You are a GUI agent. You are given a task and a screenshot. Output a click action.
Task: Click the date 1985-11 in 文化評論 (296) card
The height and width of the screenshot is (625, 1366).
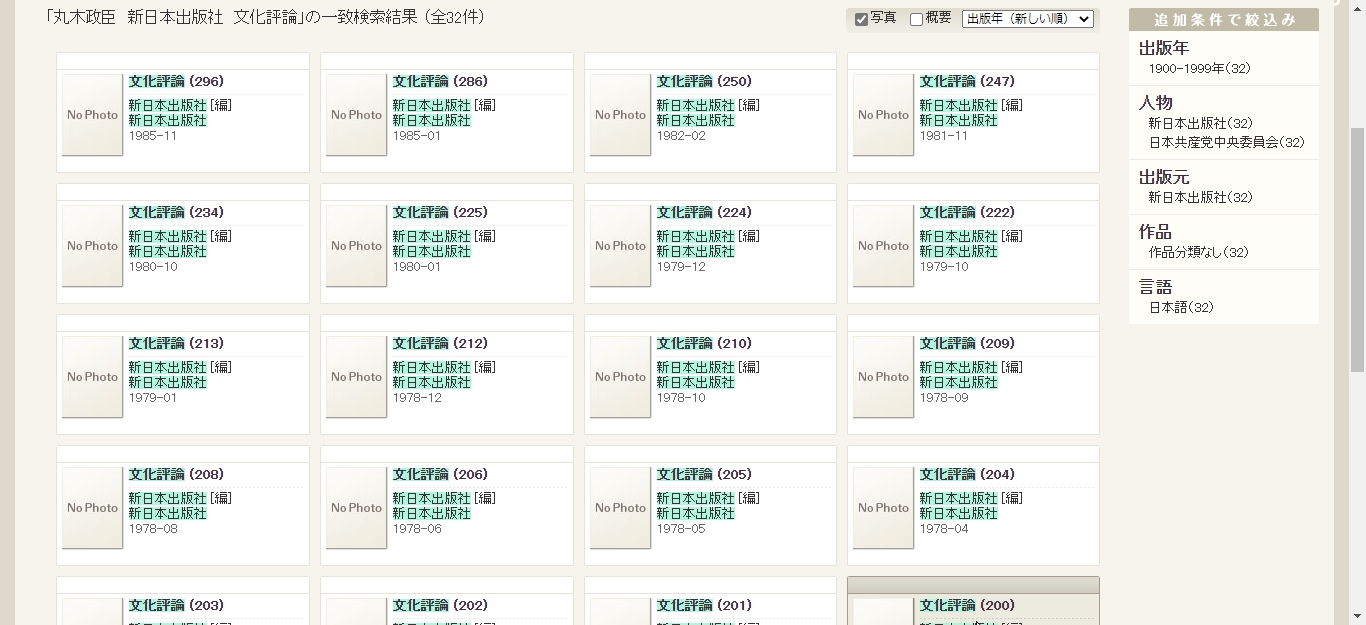tap(152, 136)
